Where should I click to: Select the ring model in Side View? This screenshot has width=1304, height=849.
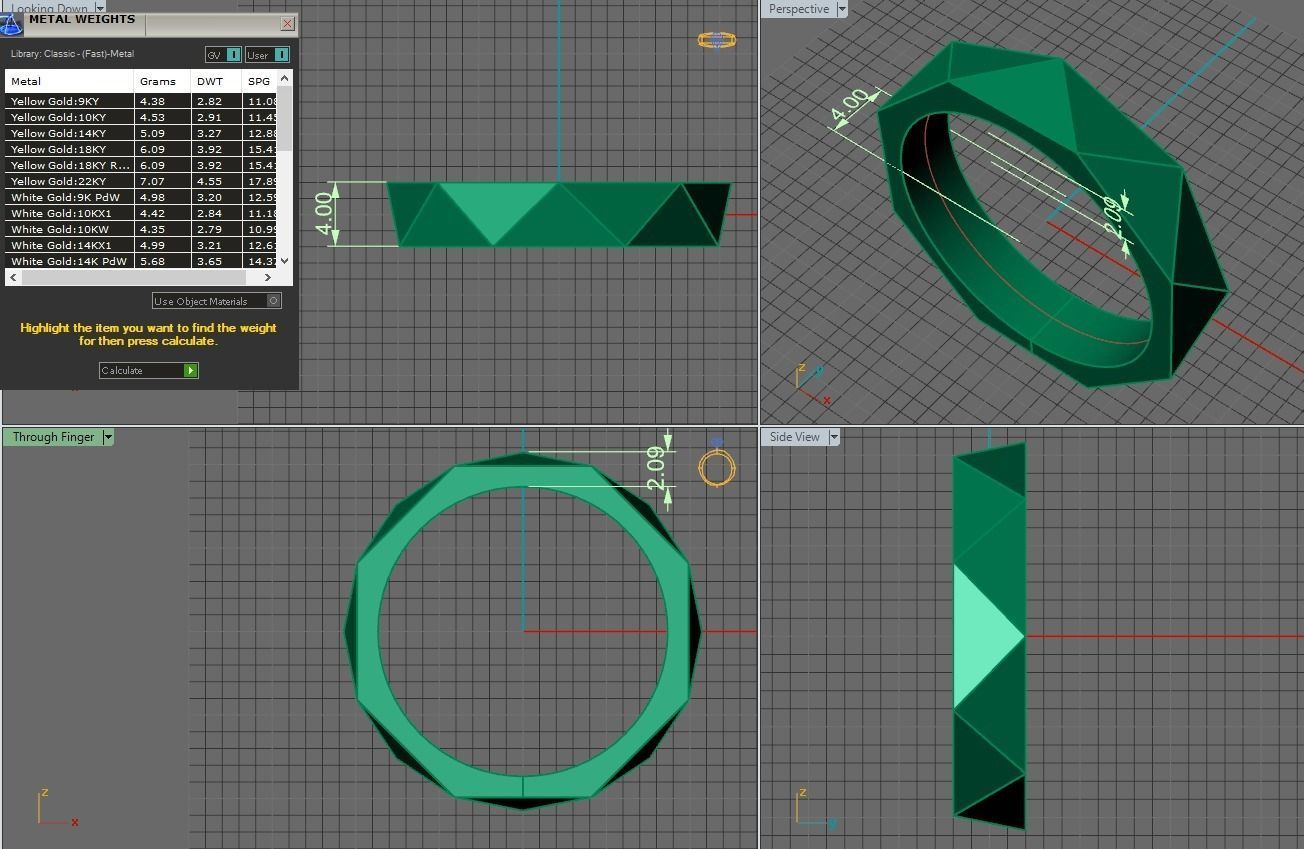tap(989, 636)
